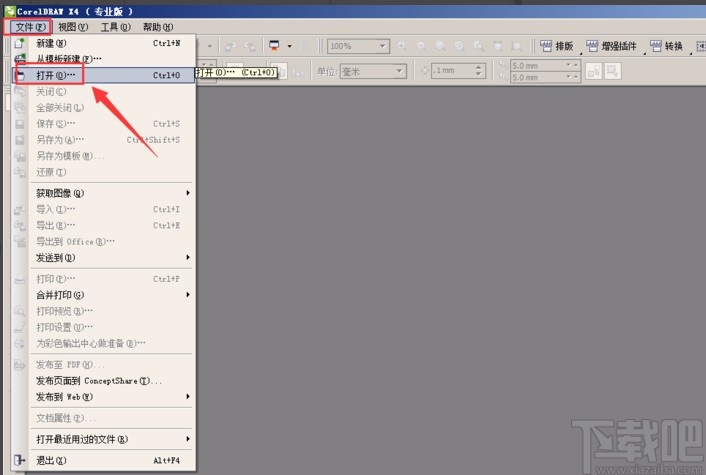This screenshot has width=706, height=475.
Task: Select 从模板新建 menu entry
Action: click(x=104, y=59)
